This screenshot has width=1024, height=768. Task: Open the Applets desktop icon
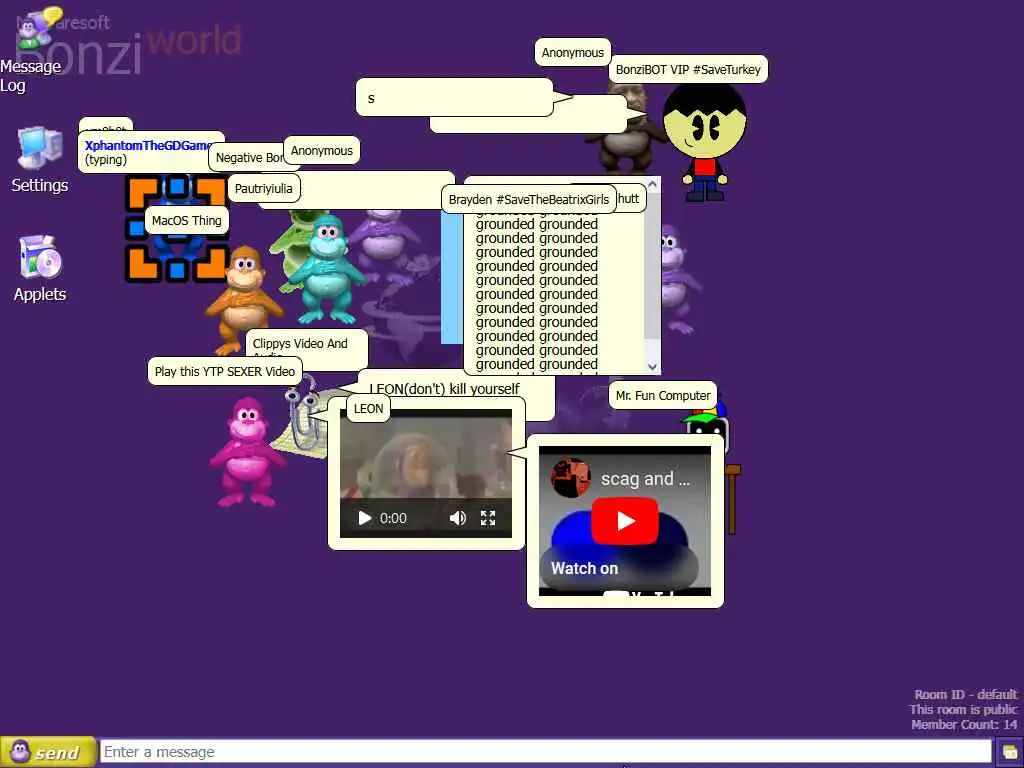click(x=40, y=269)
